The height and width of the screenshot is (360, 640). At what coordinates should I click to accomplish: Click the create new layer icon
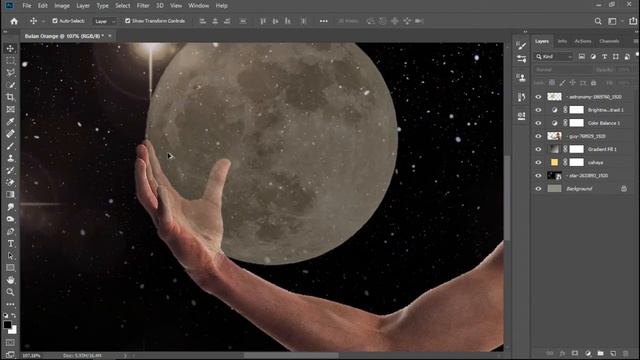pyautogui.click(x=613, y=353)
